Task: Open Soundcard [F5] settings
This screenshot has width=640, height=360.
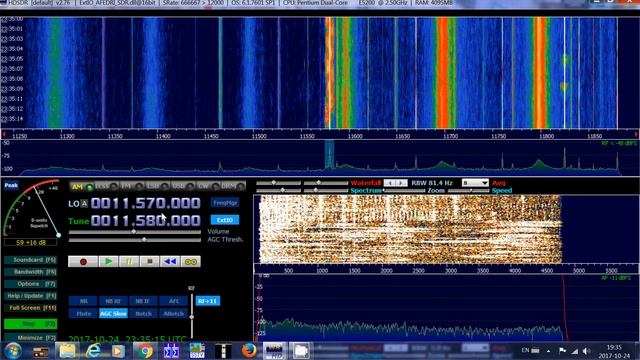Action: pyautogui.click(x=31, y=260)
